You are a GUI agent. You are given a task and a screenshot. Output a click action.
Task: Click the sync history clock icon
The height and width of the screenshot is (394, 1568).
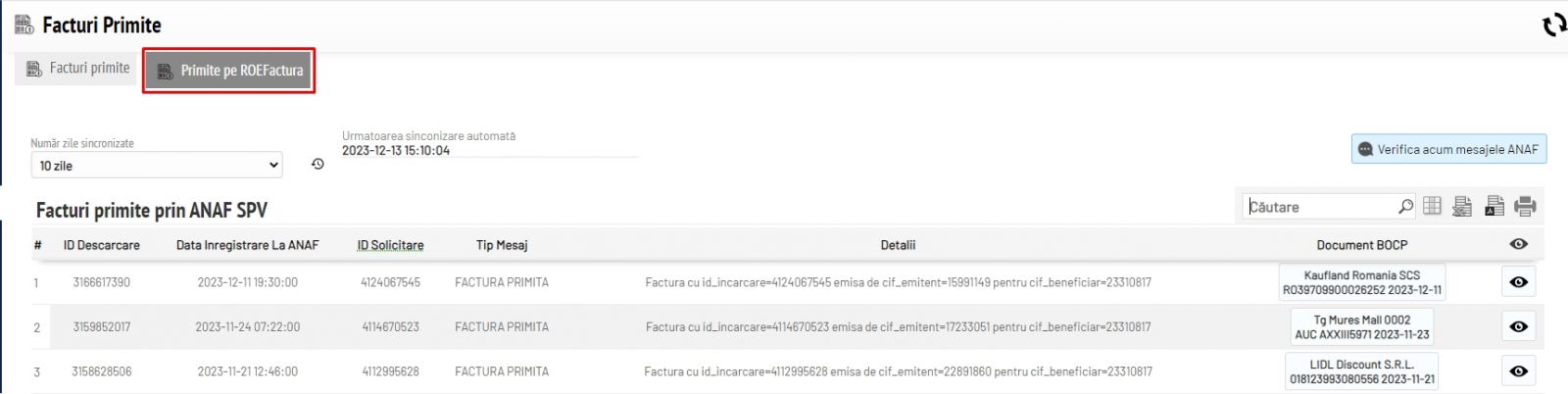coord(318,165)
